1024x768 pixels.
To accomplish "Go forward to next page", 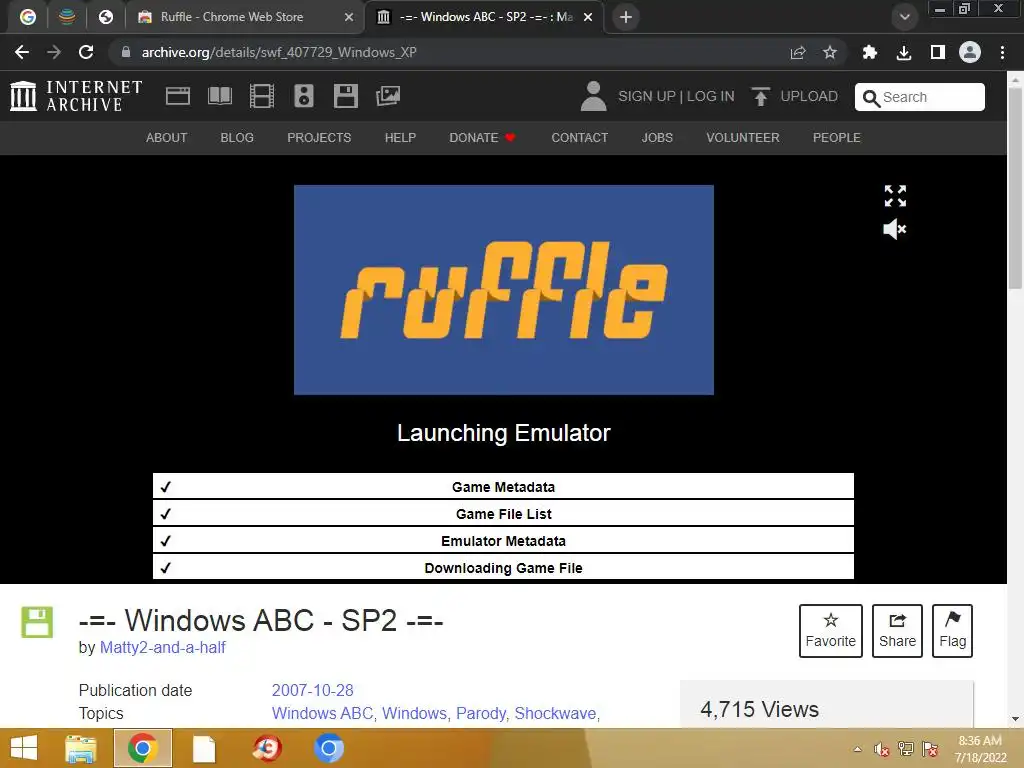I will [54, 52].
